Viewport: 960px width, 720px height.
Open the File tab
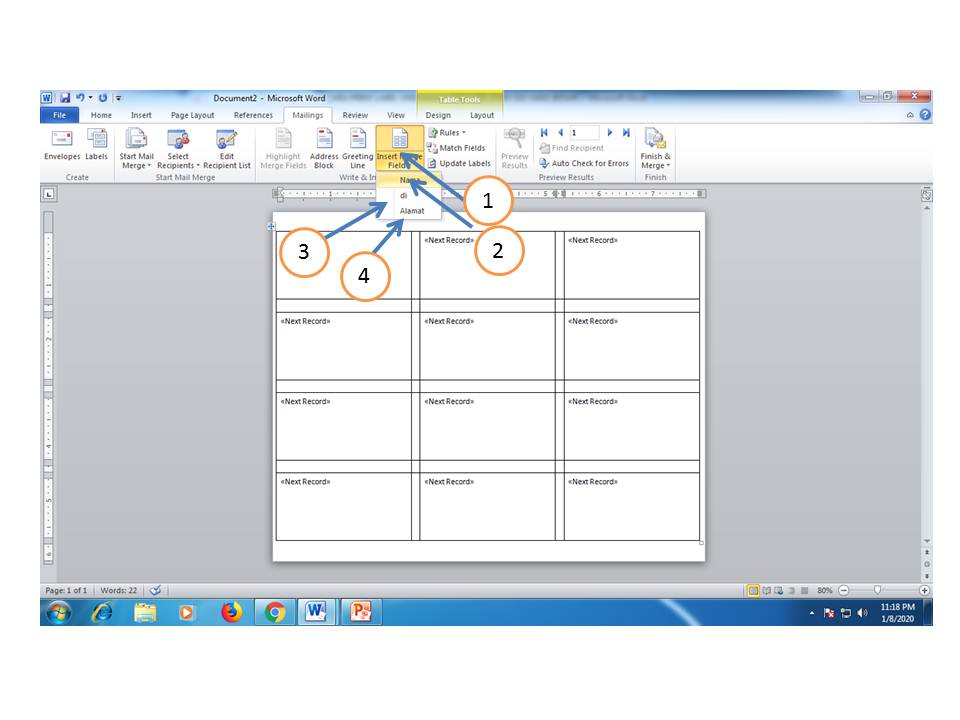(59, 115)
